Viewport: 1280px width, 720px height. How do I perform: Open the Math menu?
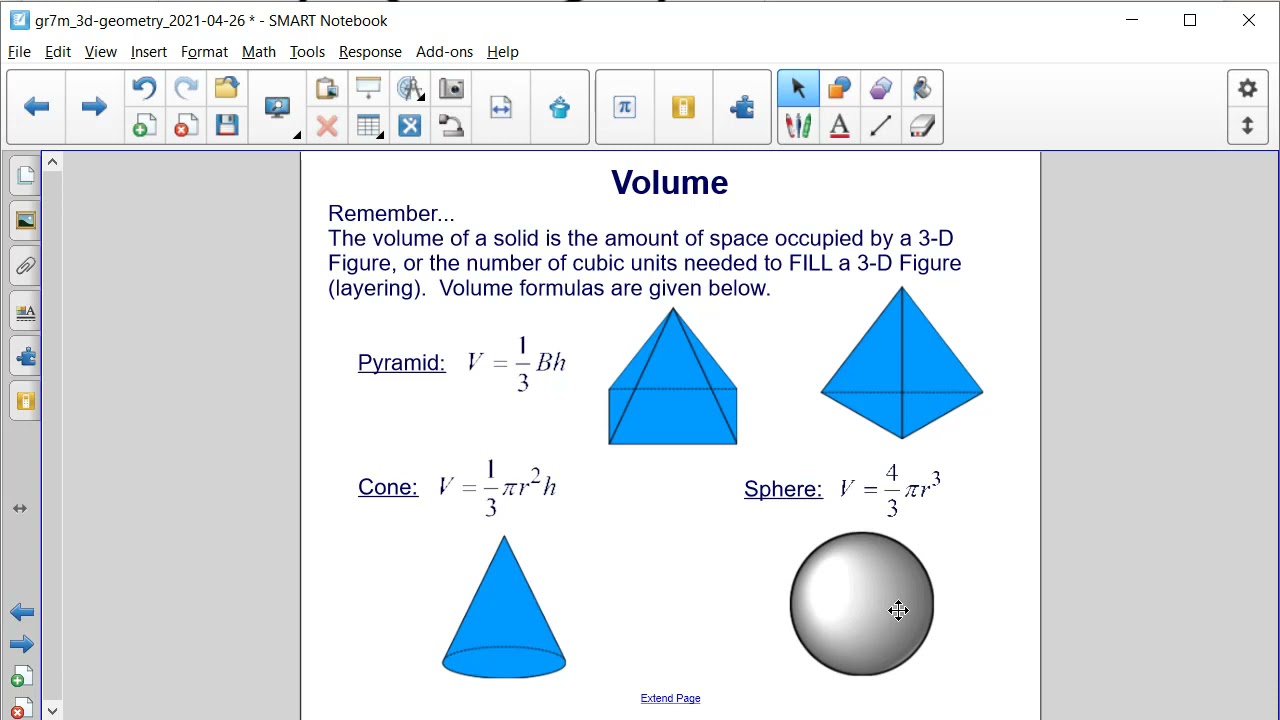point(259,52)
